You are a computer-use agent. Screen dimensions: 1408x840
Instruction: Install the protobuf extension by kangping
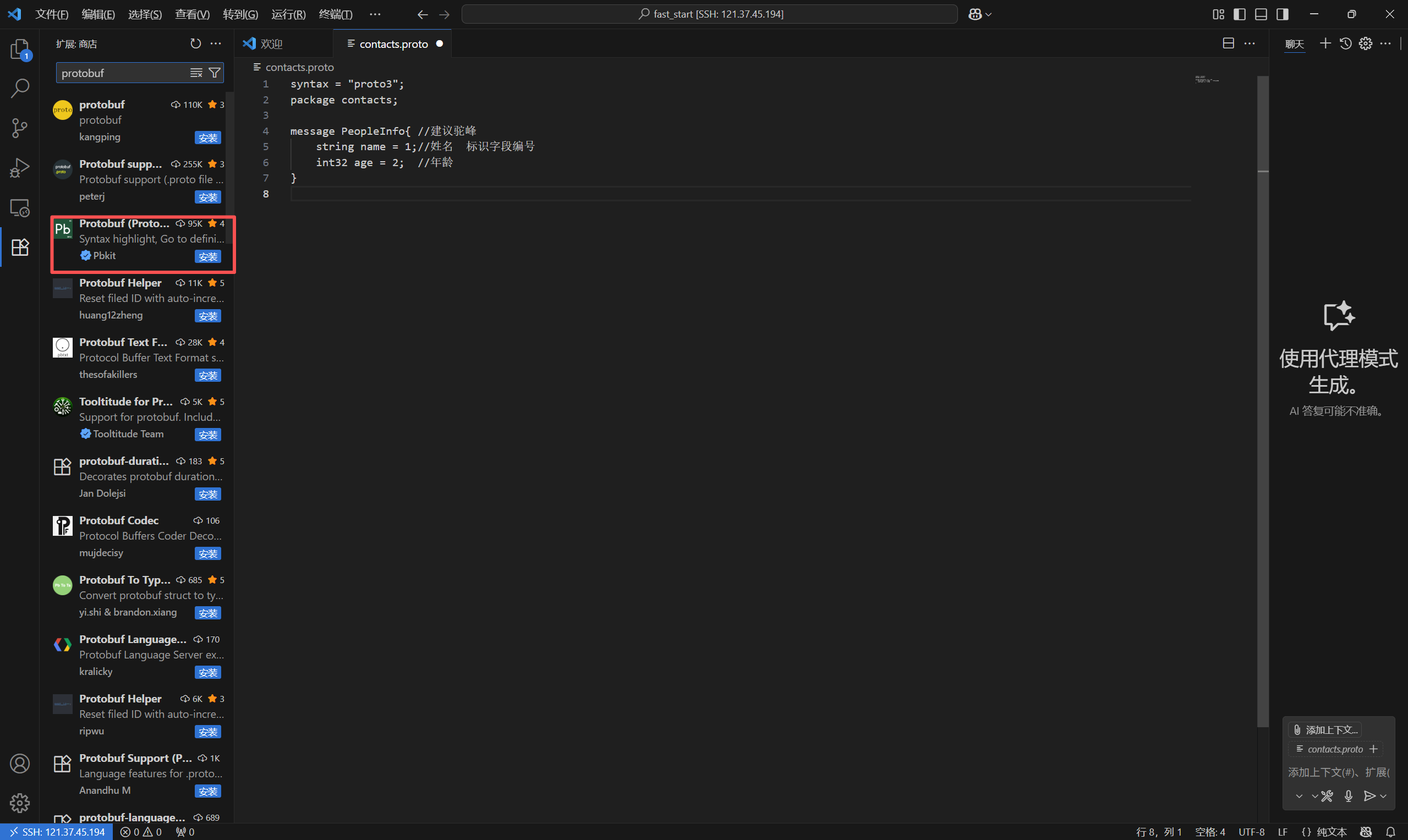tap(208, 138)
